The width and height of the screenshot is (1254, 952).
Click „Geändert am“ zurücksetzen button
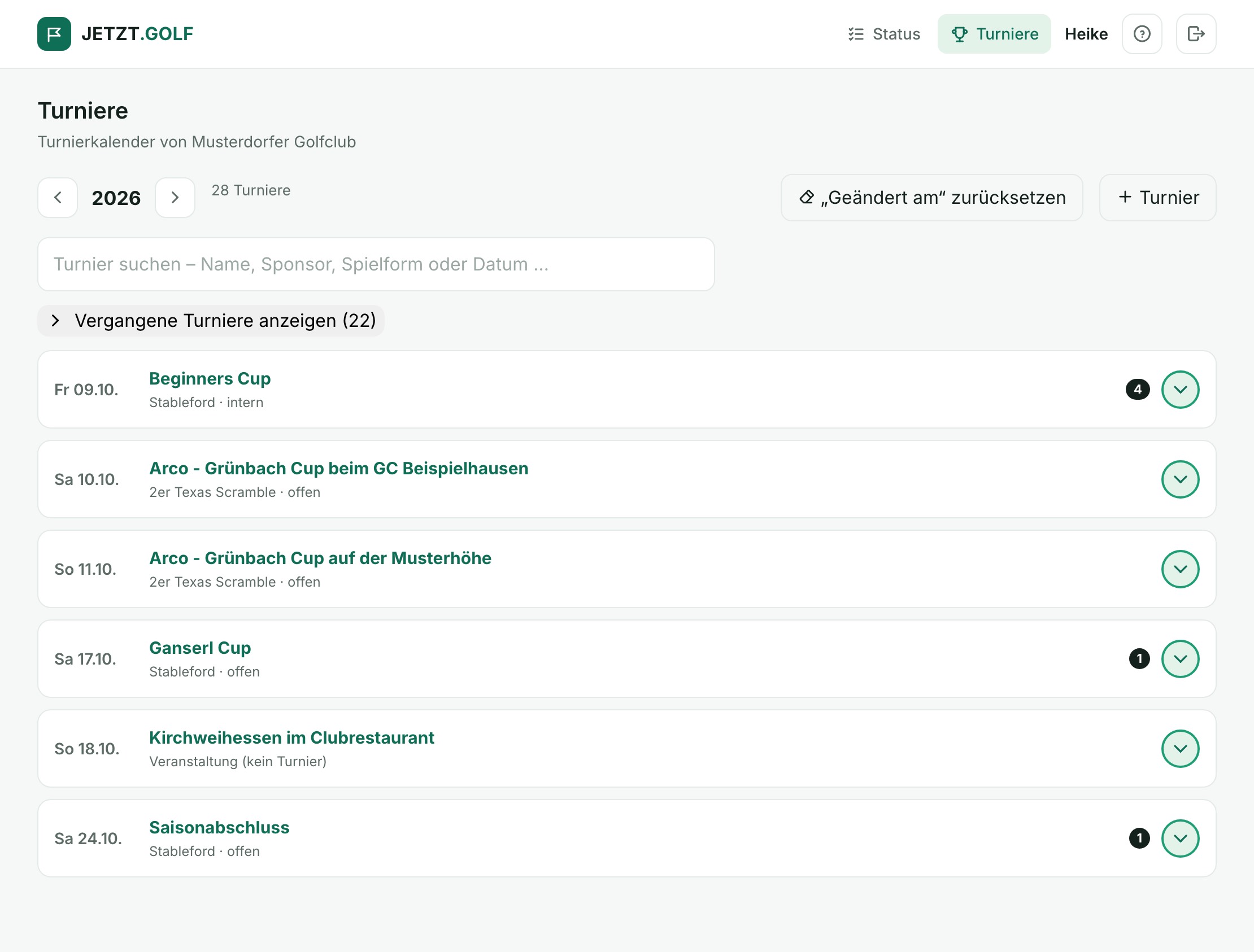pyautogui.click(x=931, y=197)
